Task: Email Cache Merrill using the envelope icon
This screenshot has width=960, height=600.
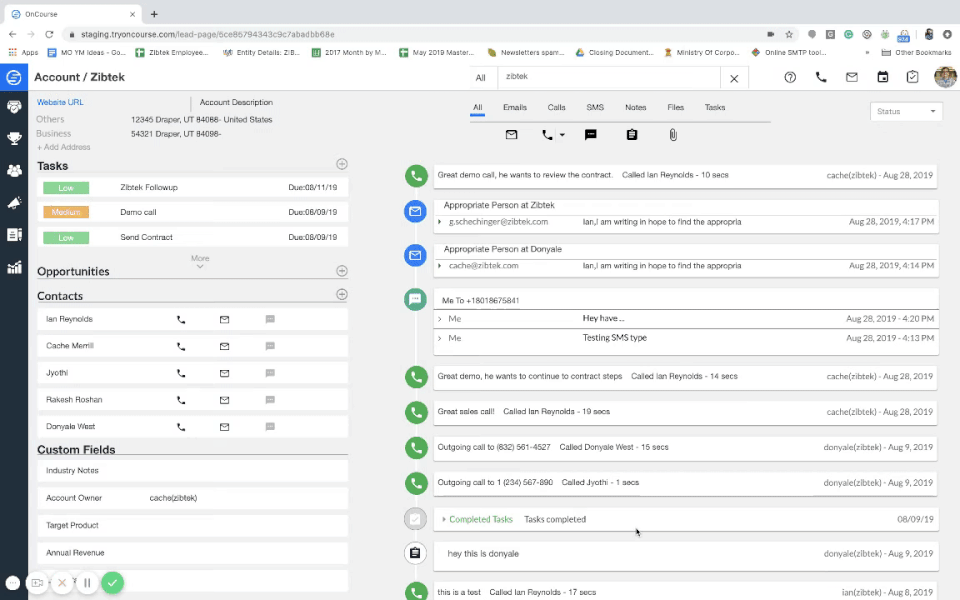Action: coord(224,347)
